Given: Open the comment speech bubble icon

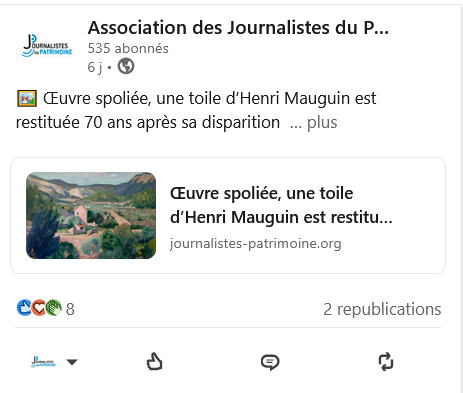Looking at the screenshot, I should [270, 362].
